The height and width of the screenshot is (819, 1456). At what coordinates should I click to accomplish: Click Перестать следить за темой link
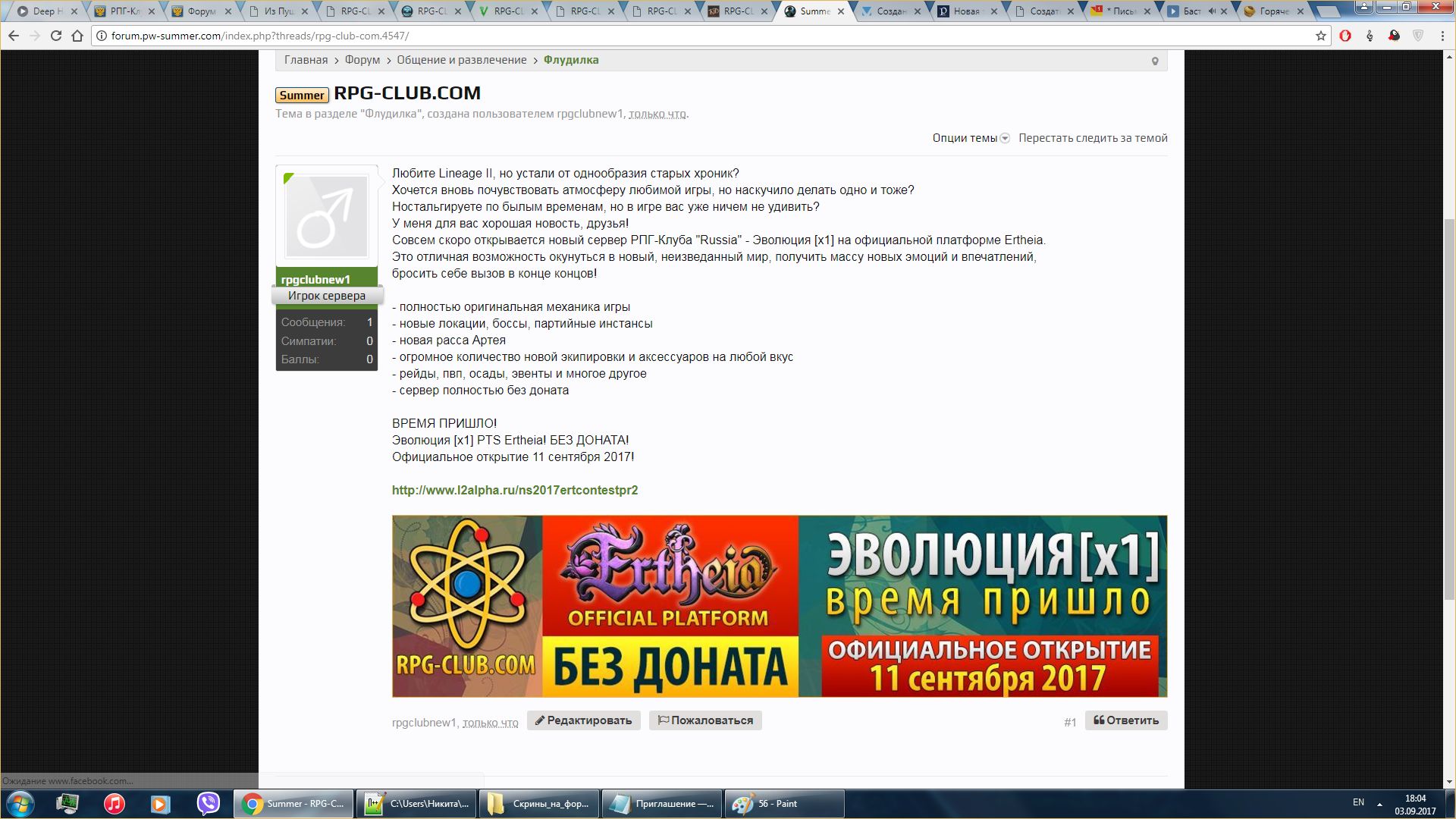tap(1093, 138)
